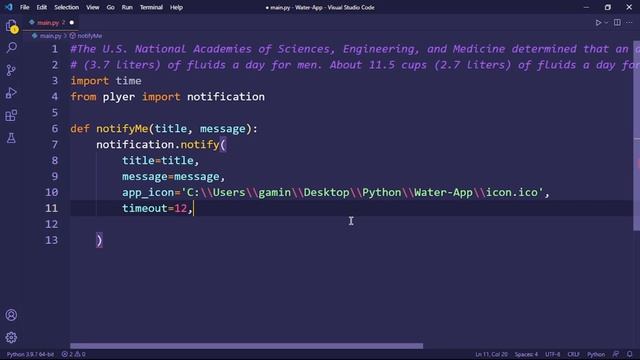Click the closing parenthesis on line 13
640x360 pixels.
pos(99,240)
